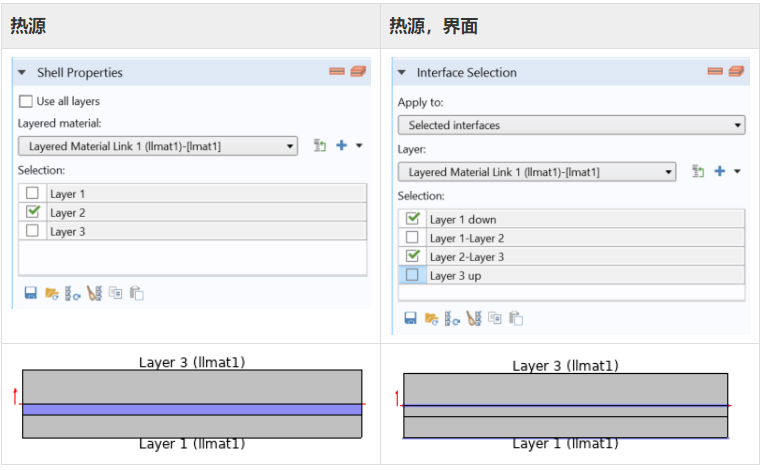Image resolution: width=765 pixels, height=470 pixels.
Task: Open the Apply to Selected interfaces dropdown
Action: 571,125
